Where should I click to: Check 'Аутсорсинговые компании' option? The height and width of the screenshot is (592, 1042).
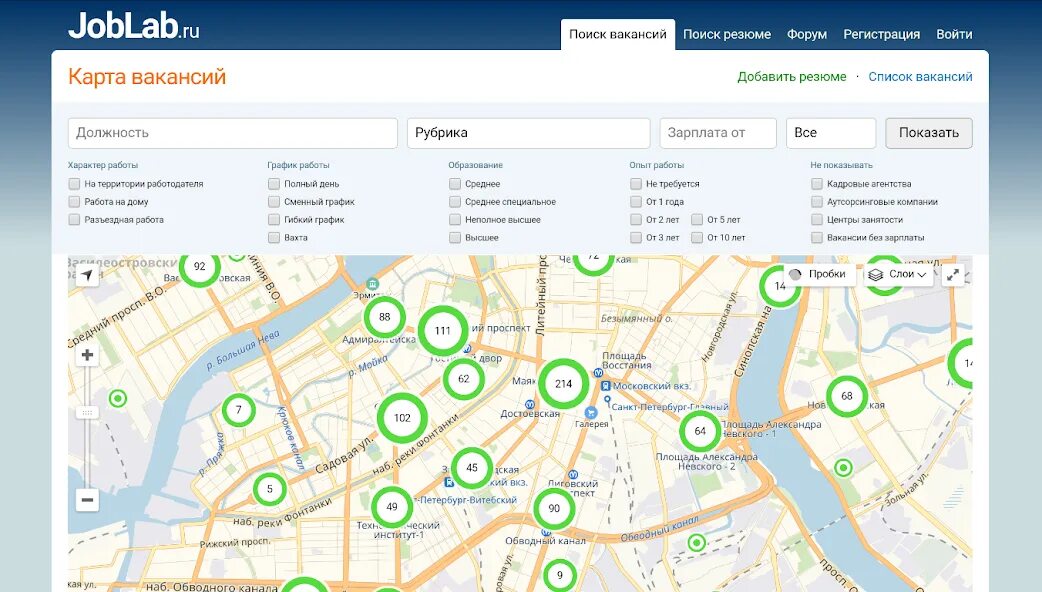pyautogui.click(x=817, y=201)
